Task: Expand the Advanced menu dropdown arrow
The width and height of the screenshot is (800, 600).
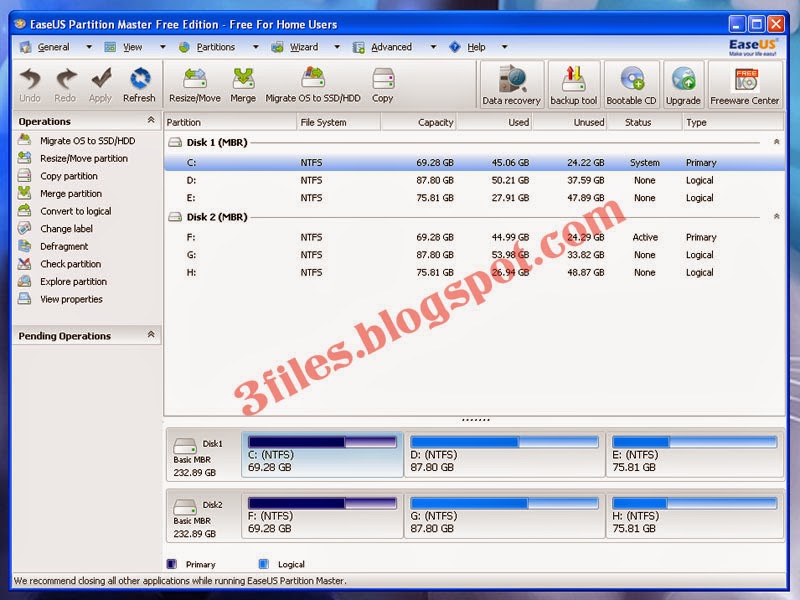Action: pyautogui.click(x=433, y=47)
